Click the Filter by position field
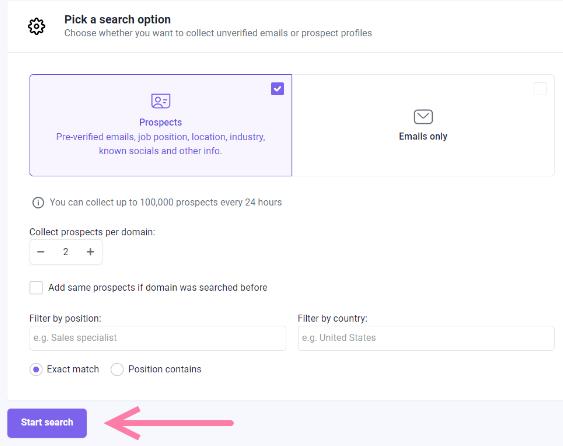The width and height of the screenshot is (563, 446). (158, 338)
